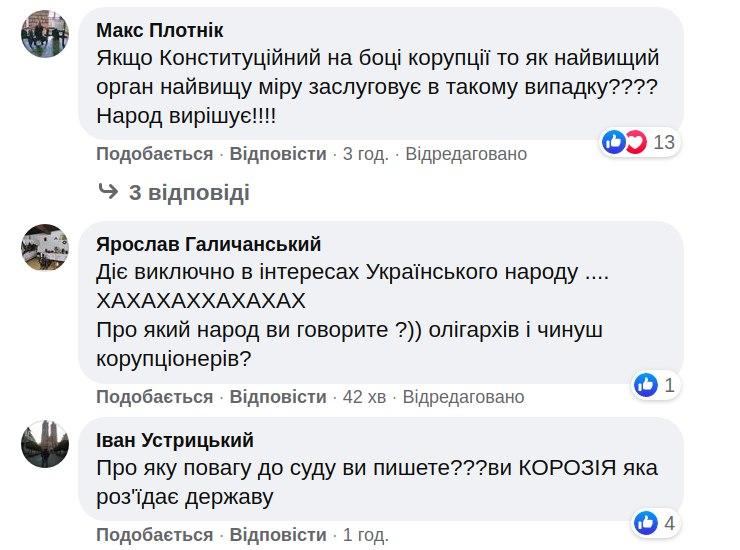This screenshot has width=740, height=550.
Task: Click reaction icons on Макс Плотнік's comment
Action: [625, 143]
